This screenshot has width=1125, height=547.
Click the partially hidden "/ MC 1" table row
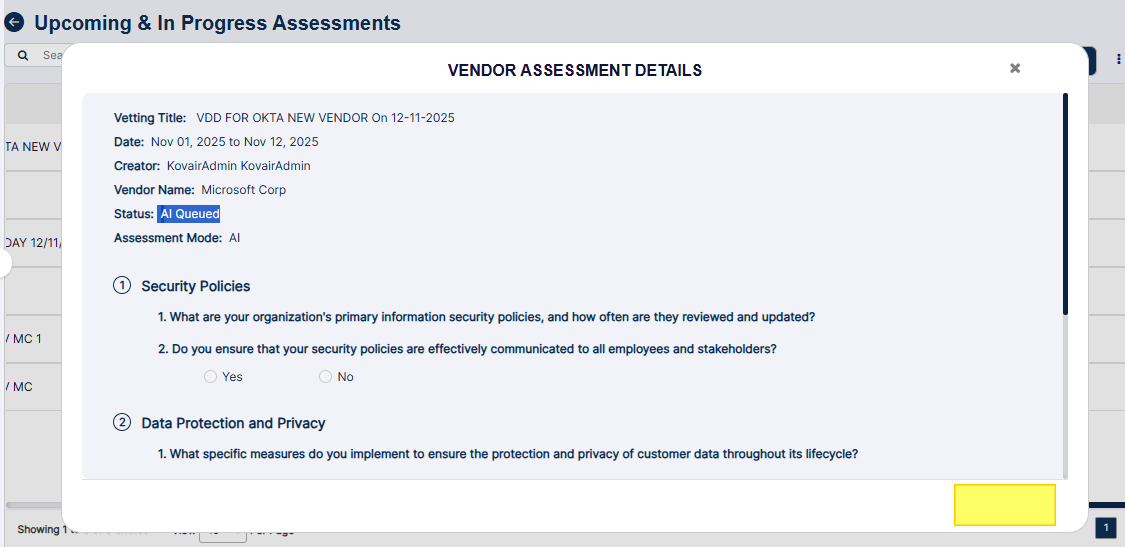coord(24,339)
